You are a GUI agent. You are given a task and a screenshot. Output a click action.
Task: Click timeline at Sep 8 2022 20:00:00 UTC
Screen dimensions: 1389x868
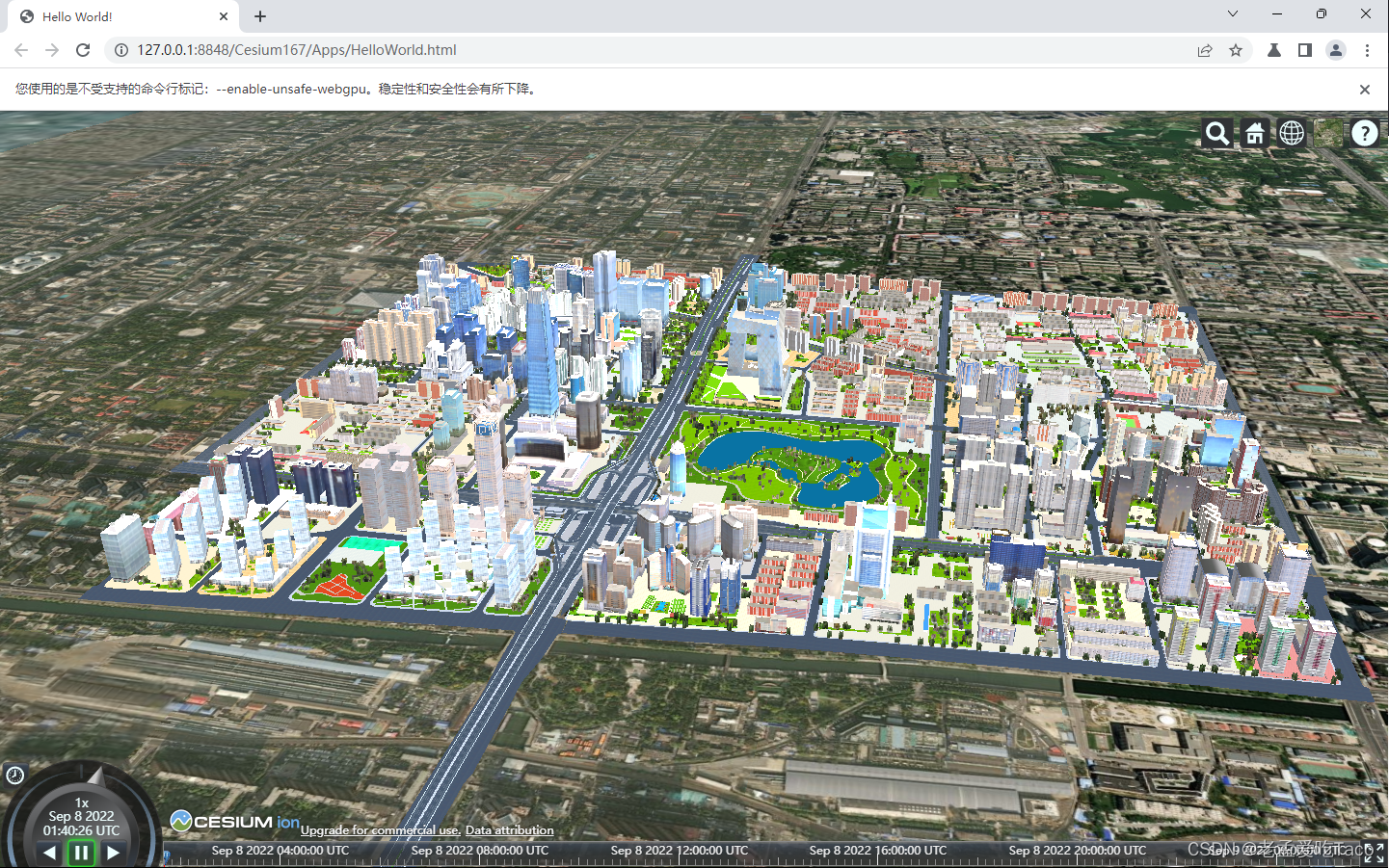(x=1078, y=851)
